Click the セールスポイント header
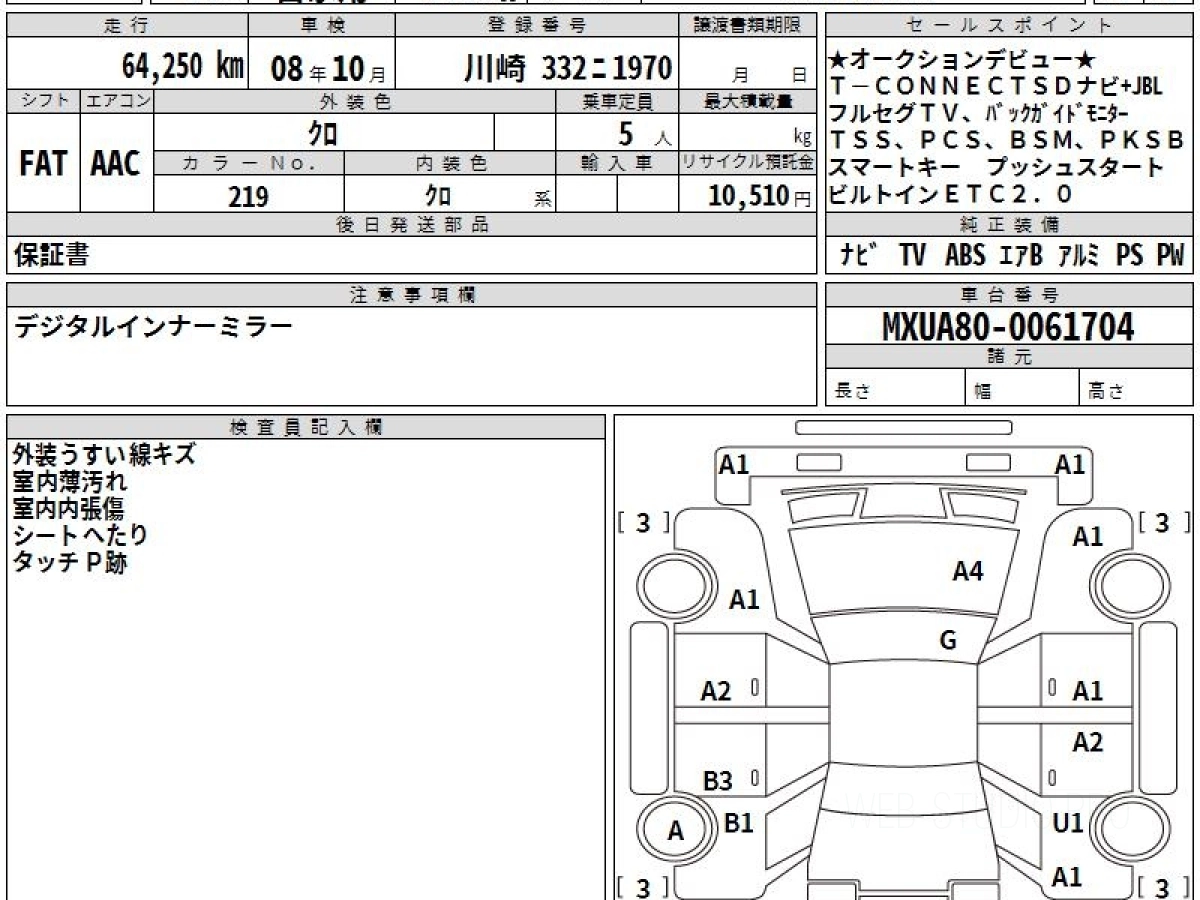Viewport: 1200px width, 900px height. click(x=1009, y=26)
